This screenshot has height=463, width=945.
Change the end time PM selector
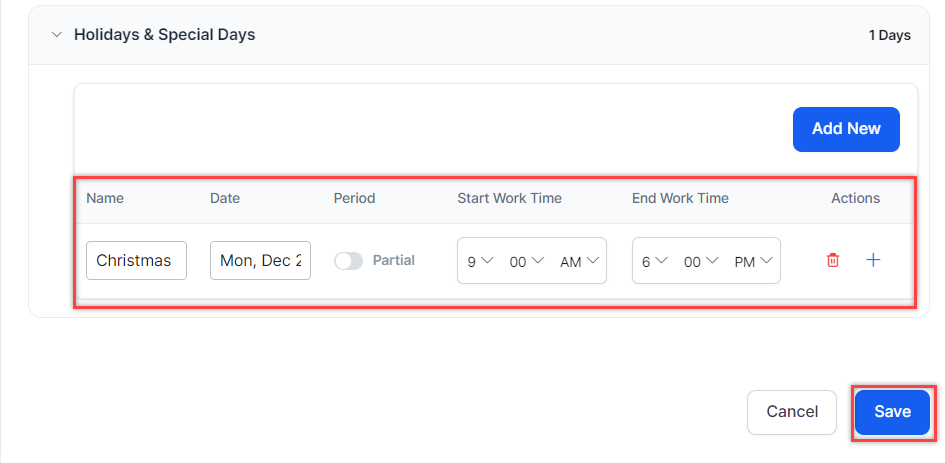[753, 261]
